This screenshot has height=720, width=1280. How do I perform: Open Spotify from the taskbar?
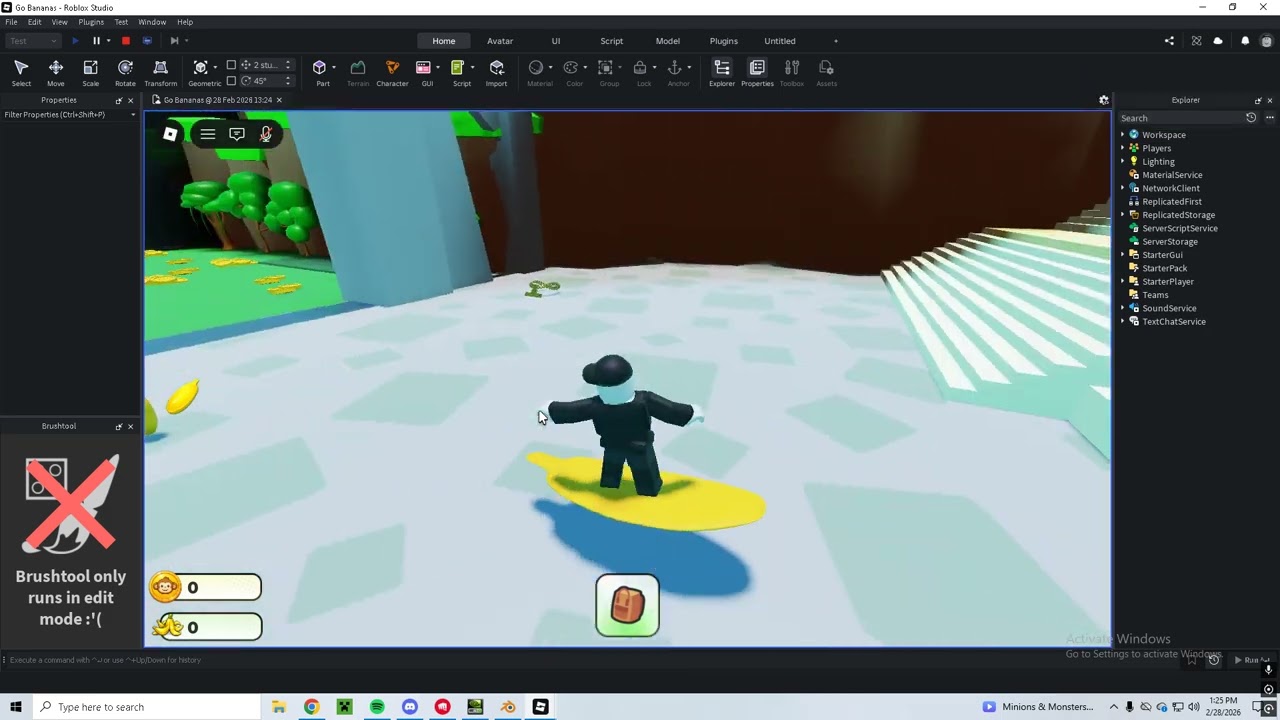tap(377, 707)
